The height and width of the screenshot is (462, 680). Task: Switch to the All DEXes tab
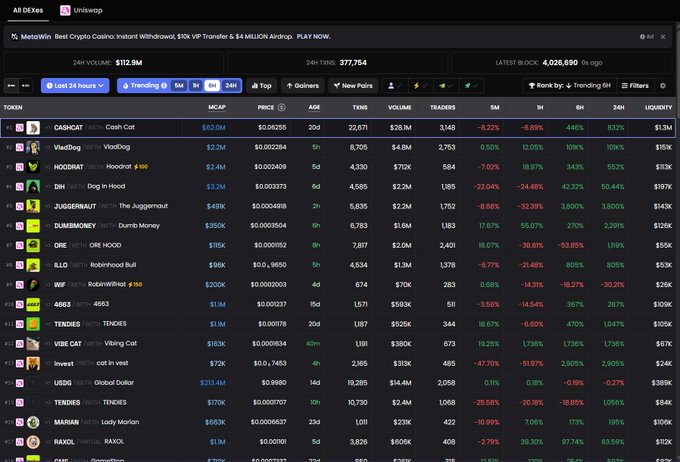[x=28, y=10]
